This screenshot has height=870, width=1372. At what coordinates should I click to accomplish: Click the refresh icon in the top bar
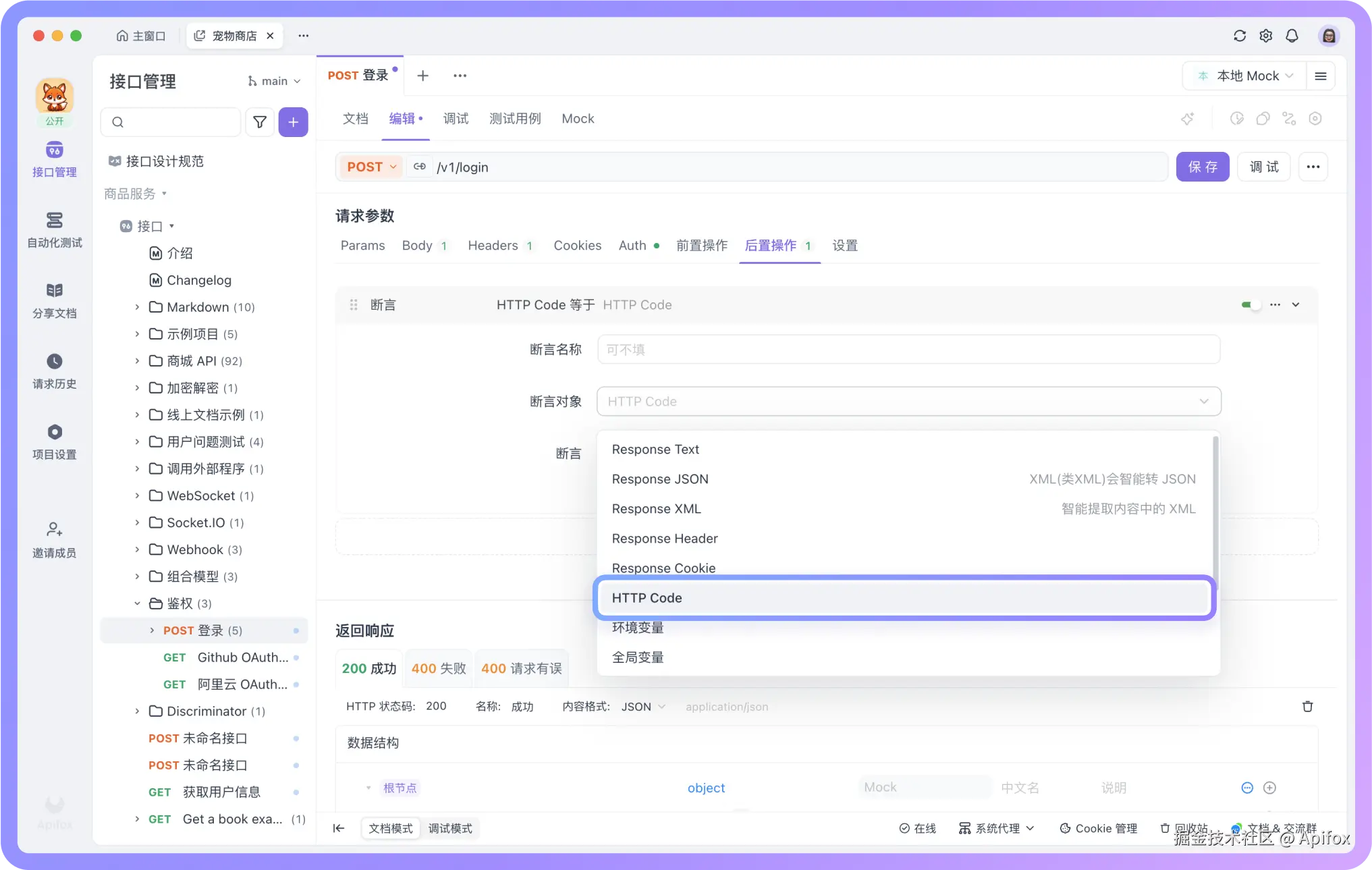1240,36
